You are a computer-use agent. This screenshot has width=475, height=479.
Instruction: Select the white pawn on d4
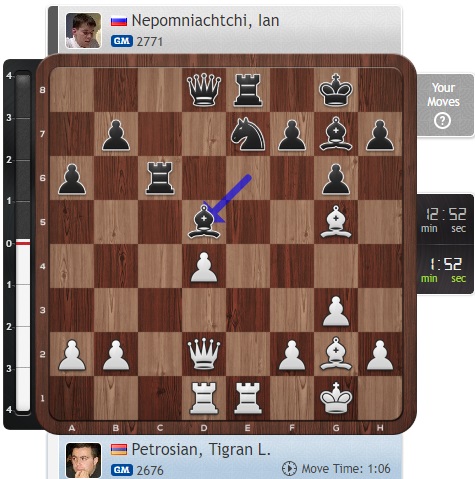[204, 267]
